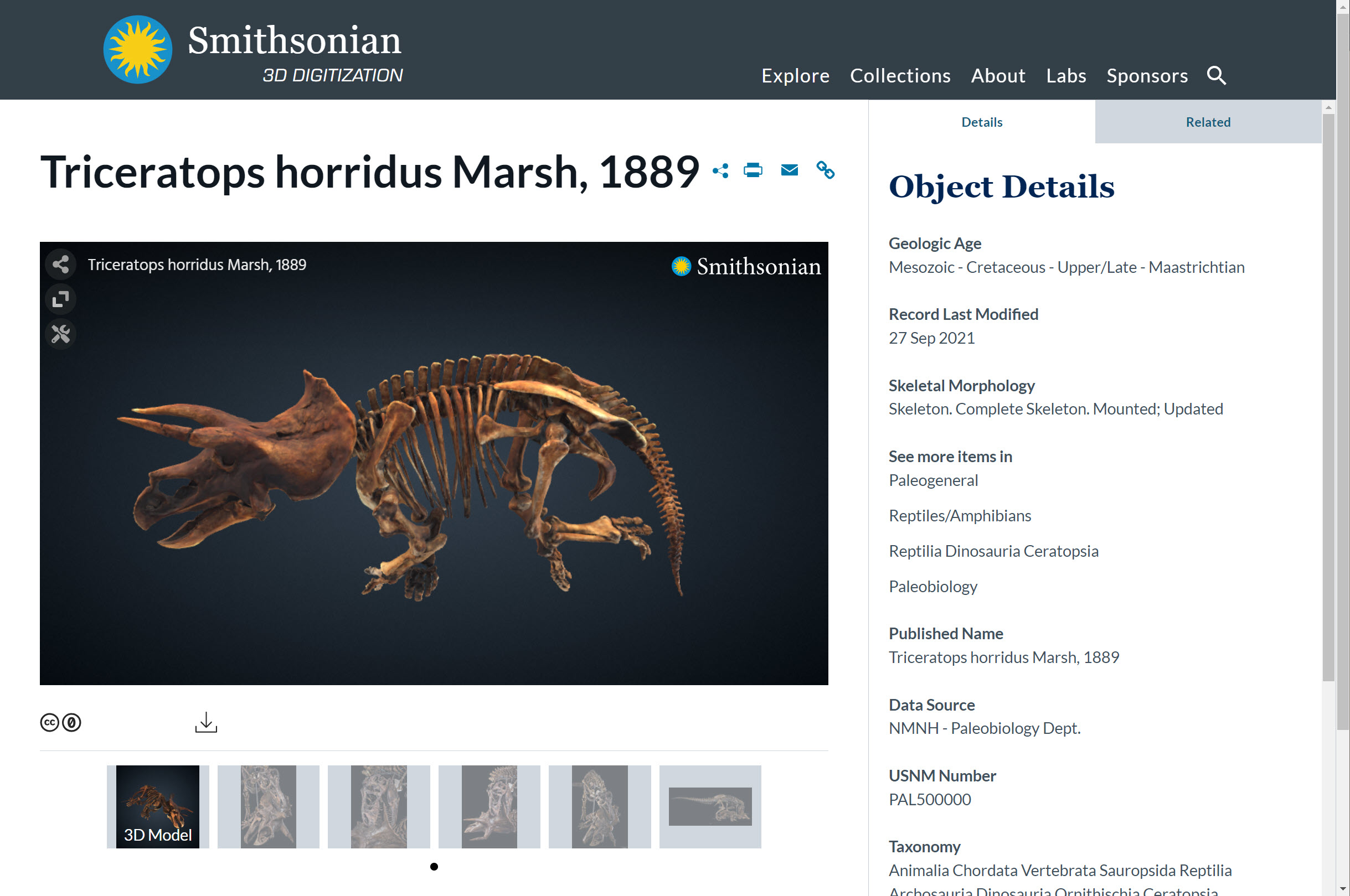The image size is (1350, 896).
Task: Click the Smithsonian sunburst logo
Action: coord(138,50)
